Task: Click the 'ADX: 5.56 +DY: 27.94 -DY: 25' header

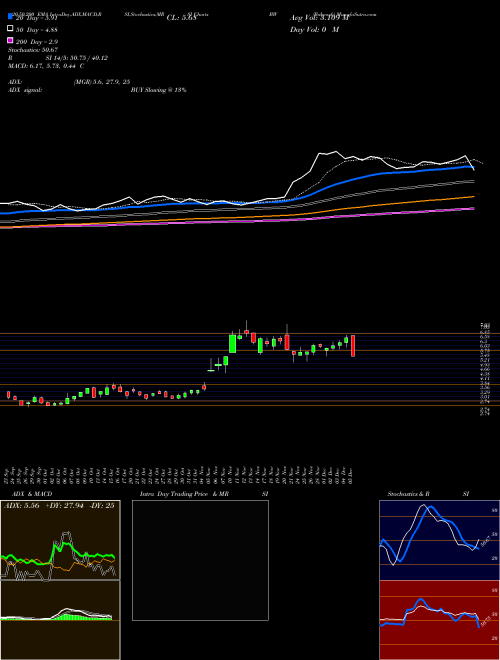Action: (59, 506)
